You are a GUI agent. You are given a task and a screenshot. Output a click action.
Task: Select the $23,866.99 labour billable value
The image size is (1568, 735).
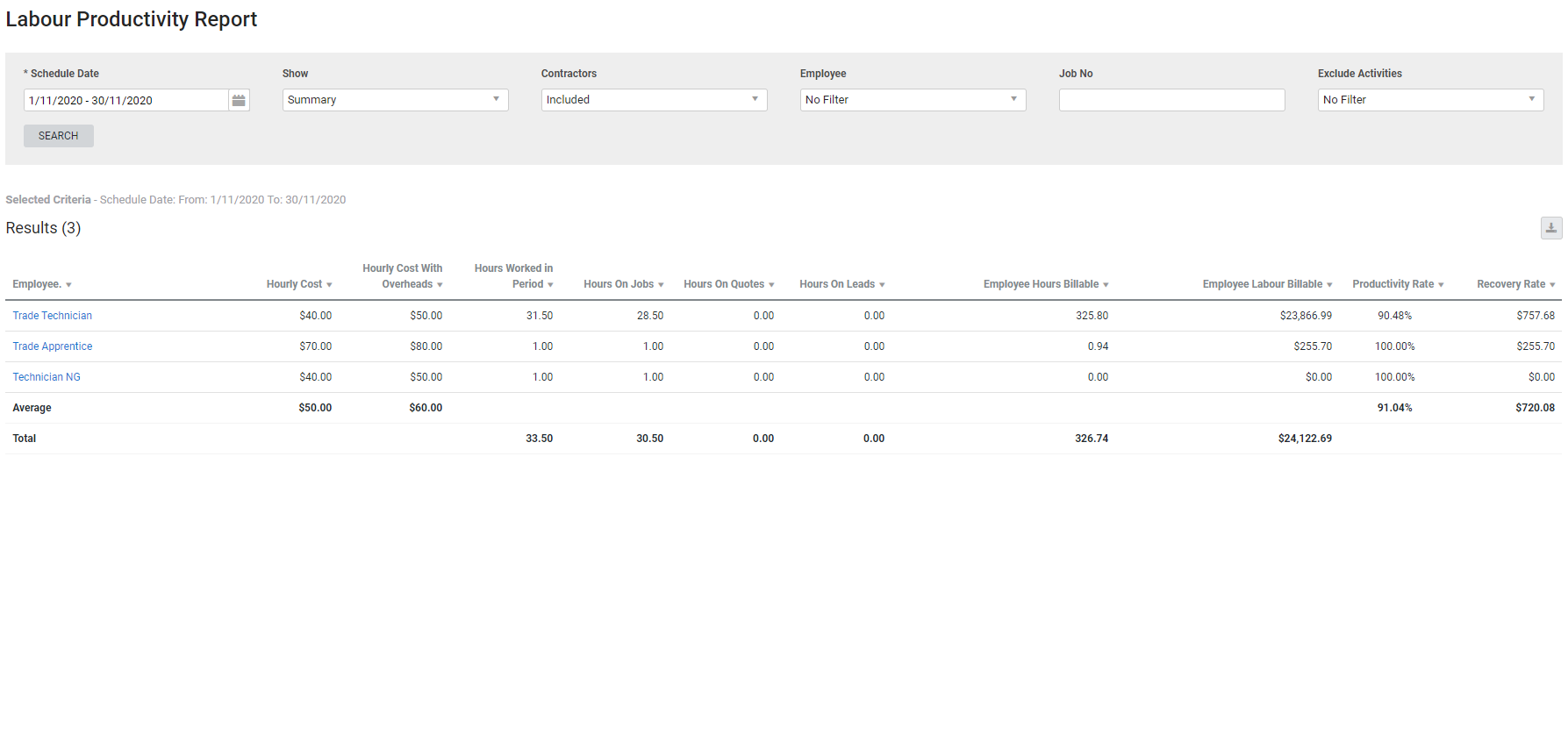click(x=1306, y=316)
